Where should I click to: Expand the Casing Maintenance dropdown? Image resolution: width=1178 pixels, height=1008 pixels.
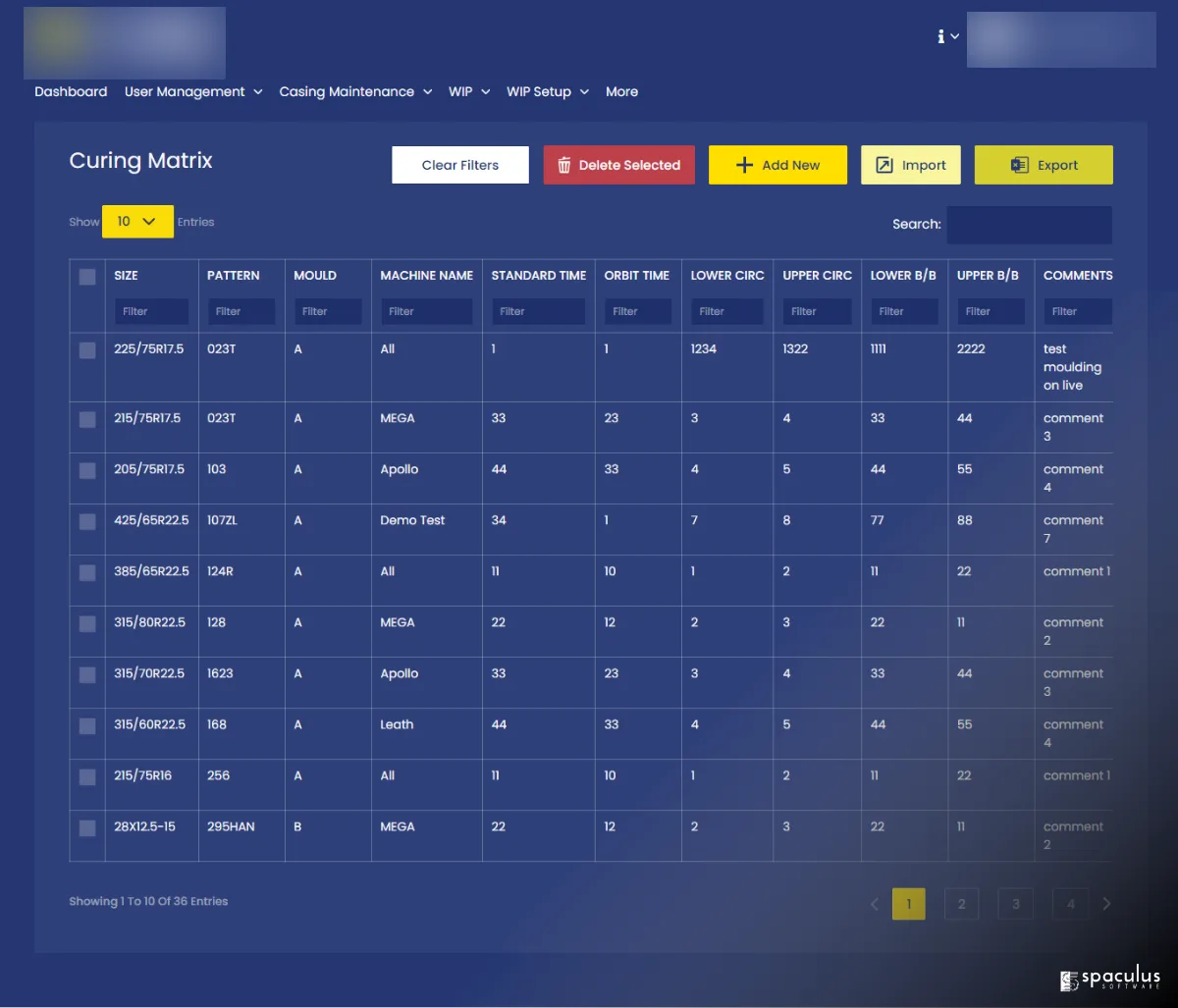point(355,92)
